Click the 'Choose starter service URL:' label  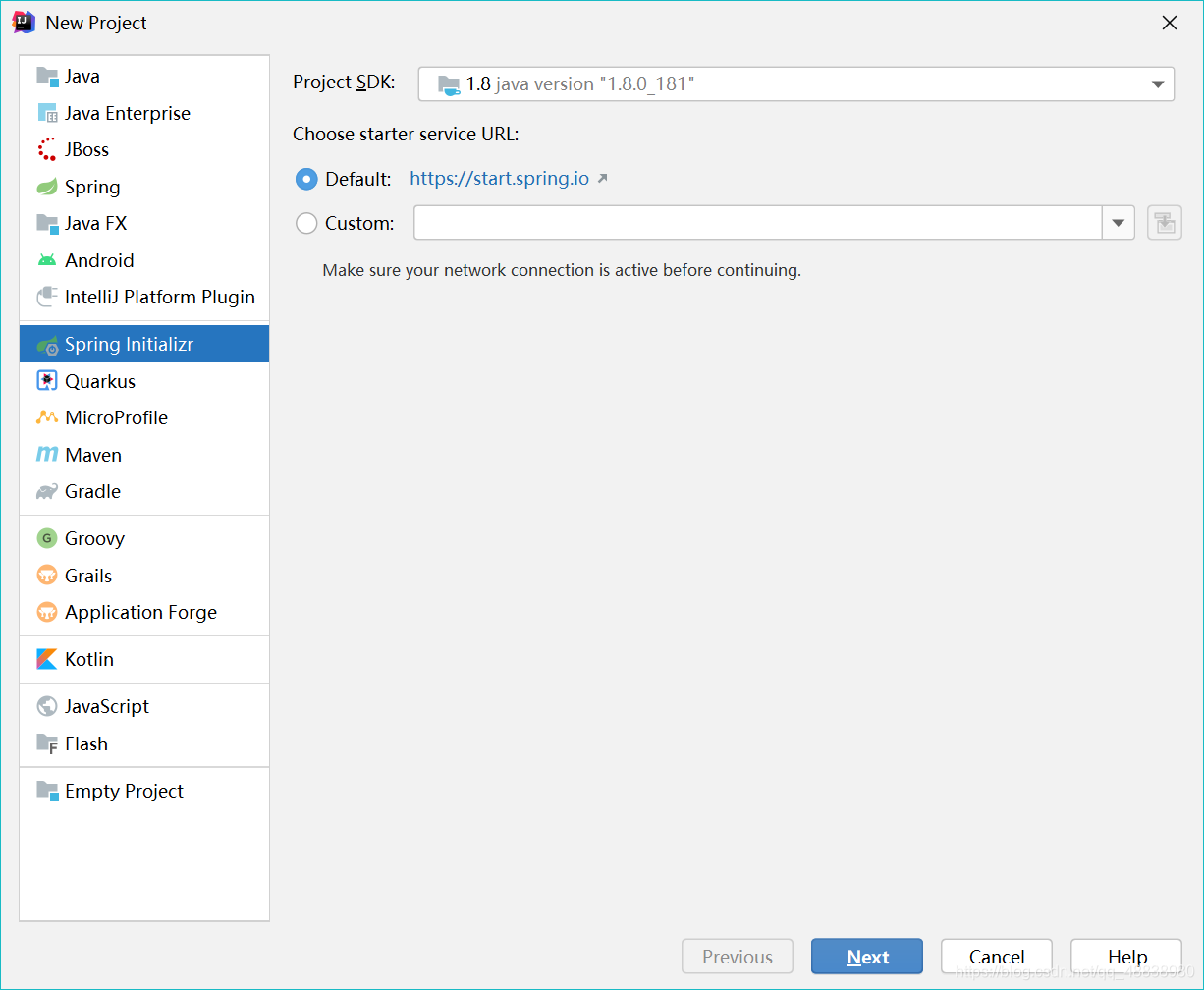pos(406,134)
